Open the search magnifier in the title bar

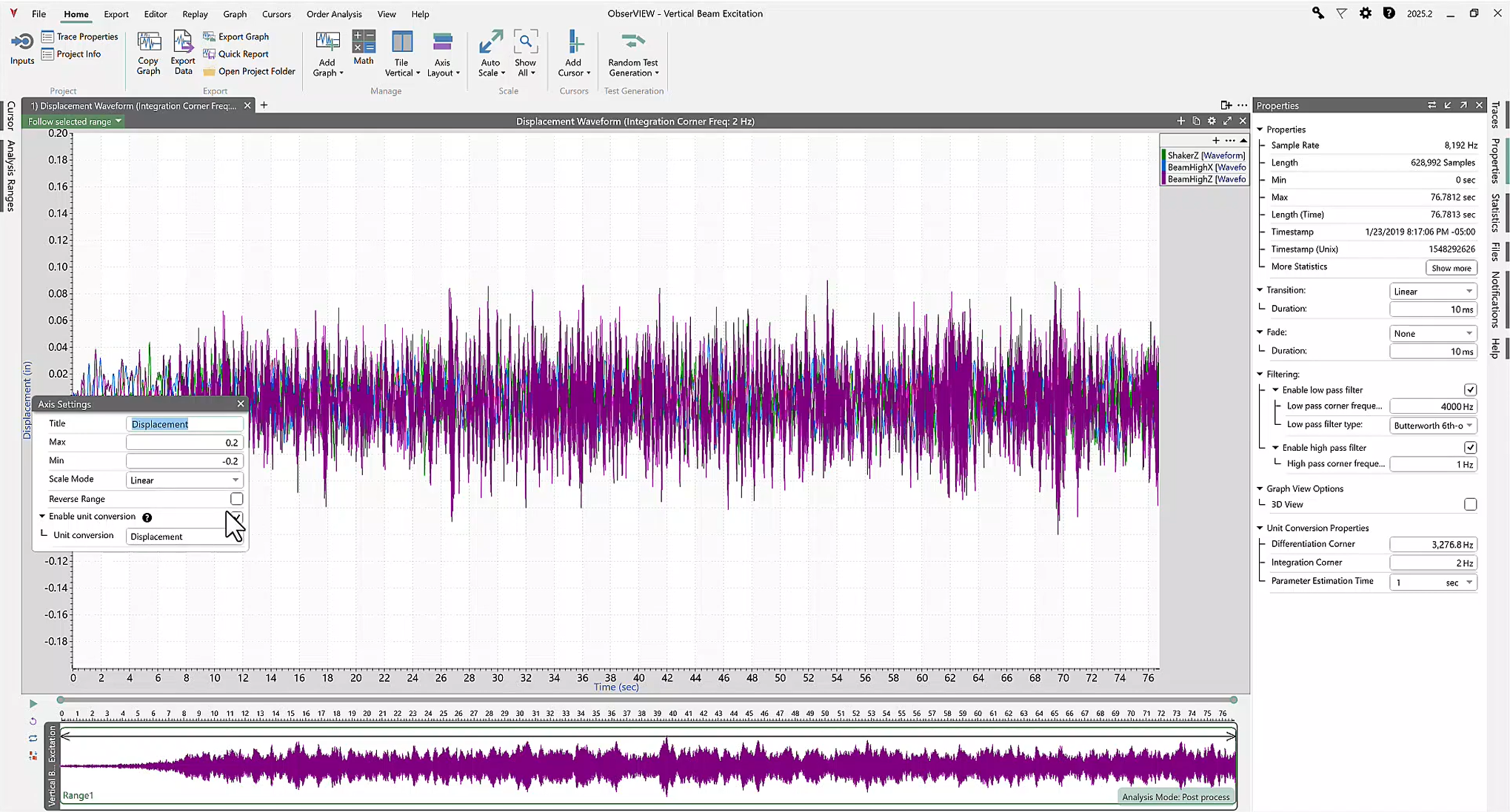(1318, 13)
